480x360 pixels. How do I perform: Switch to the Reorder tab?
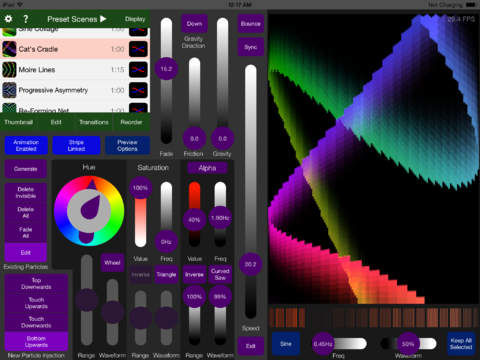(131, 122)
